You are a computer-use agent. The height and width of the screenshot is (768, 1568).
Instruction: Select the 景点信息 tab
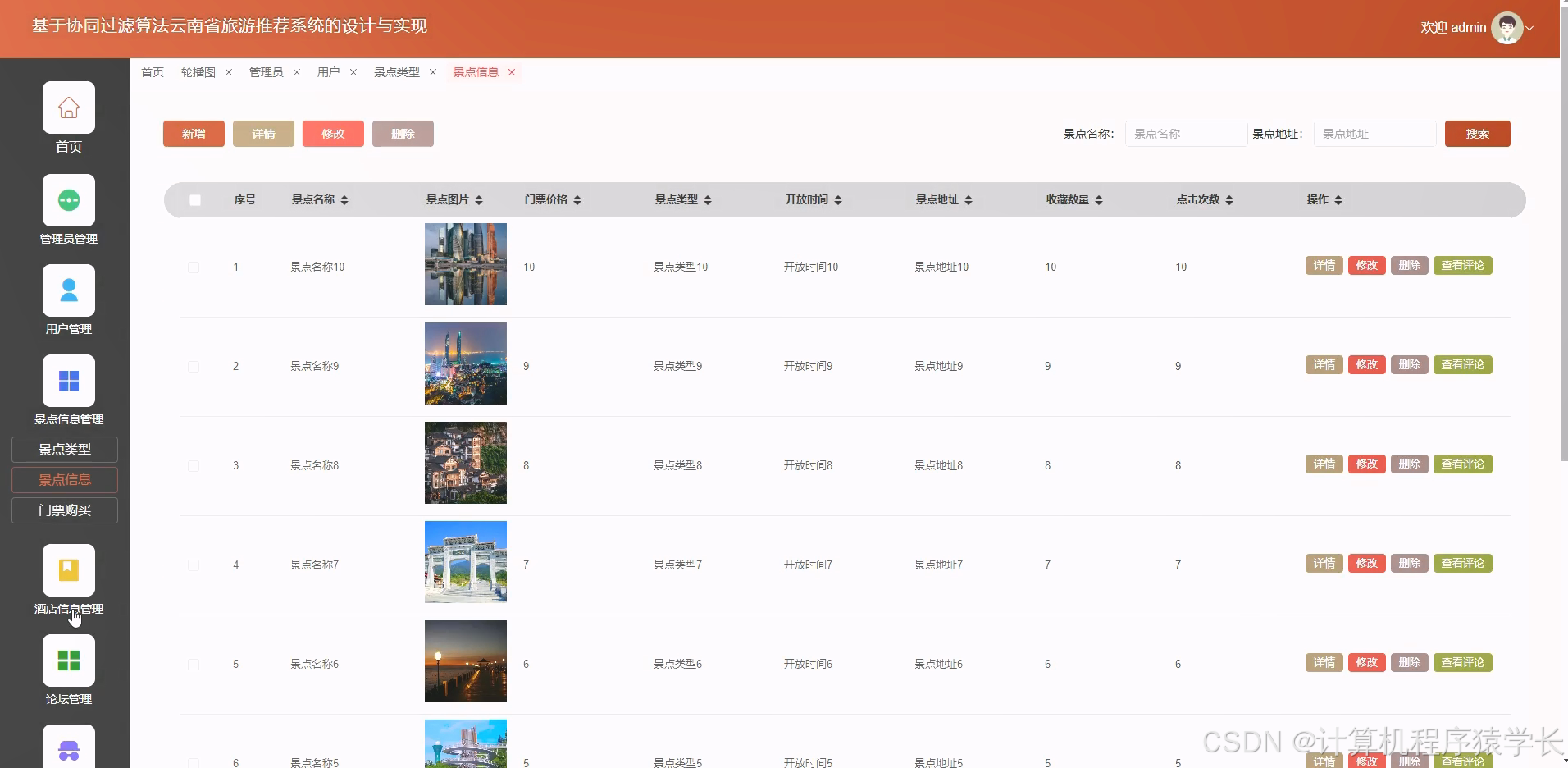[476, 72]
